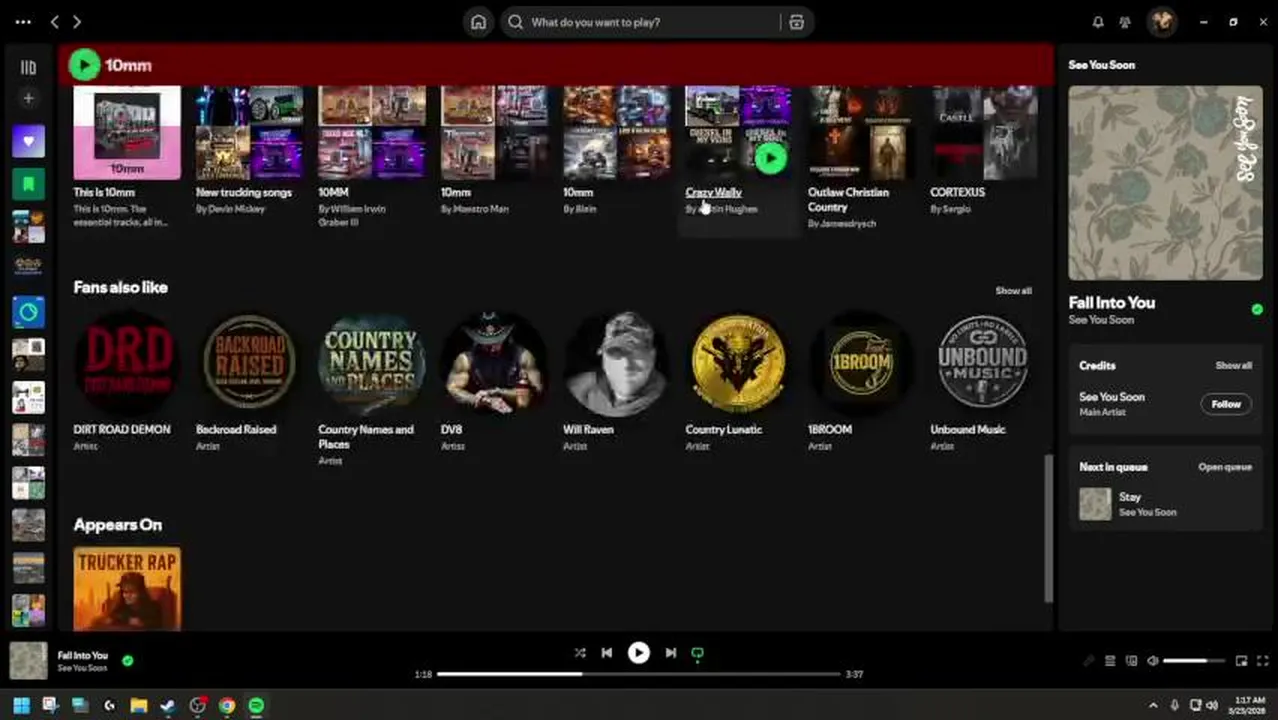Open File Explorer from the taskbar
1278x720 pixels.
tap(139, 705)
